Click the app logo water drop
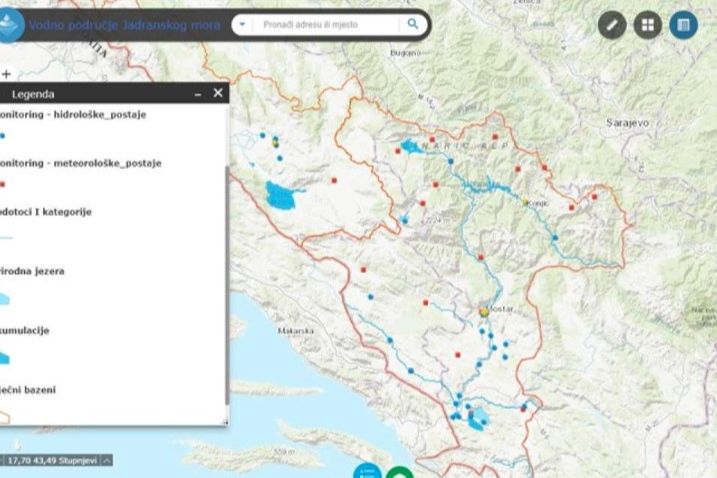The width and height of the screenshot is (717, 478). point(9,25)
